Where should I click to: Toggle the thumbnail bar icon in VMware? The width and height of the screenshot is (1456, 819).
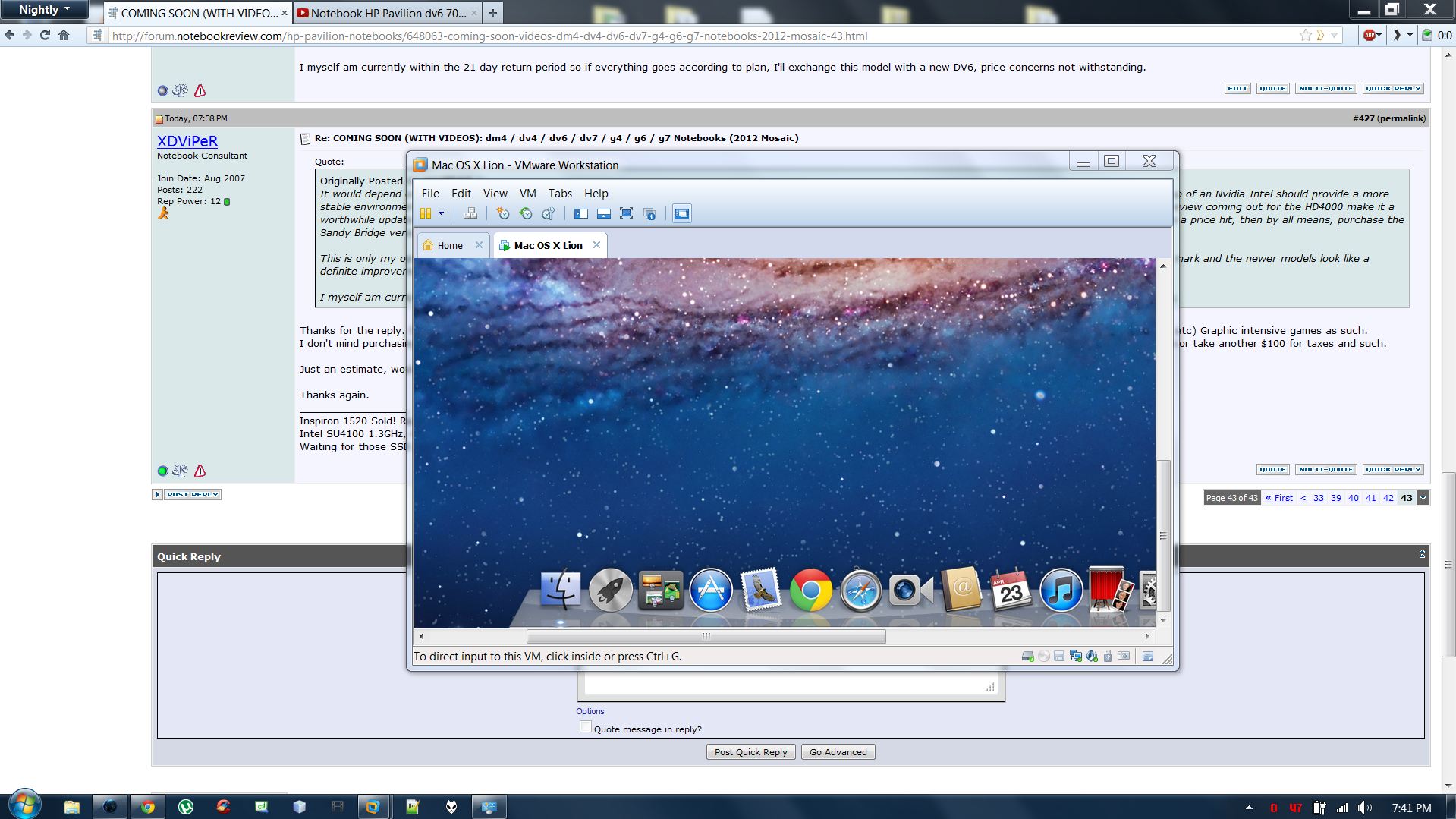pos(604,214)
